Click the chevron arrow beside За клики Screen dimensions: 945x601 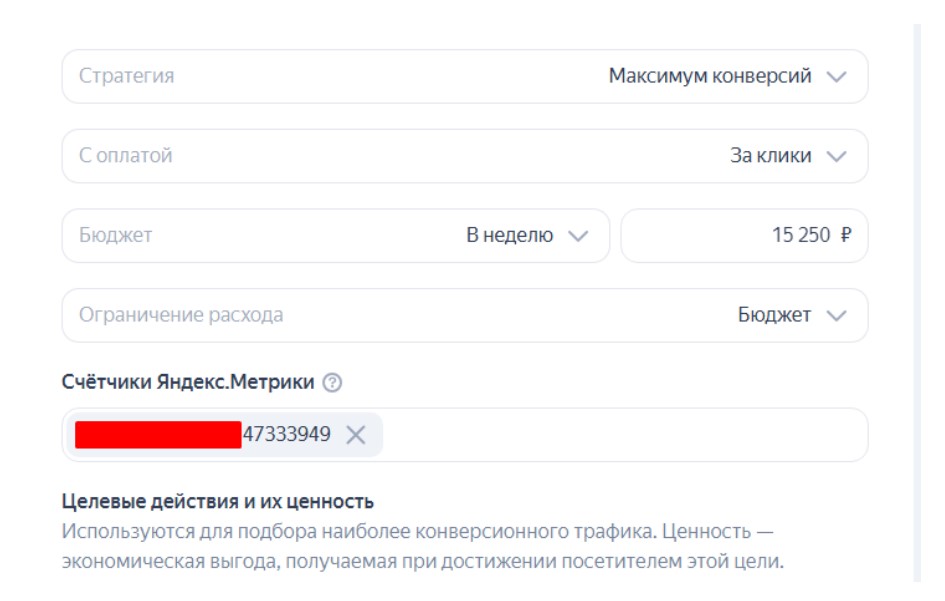click(x=837, y=157)
